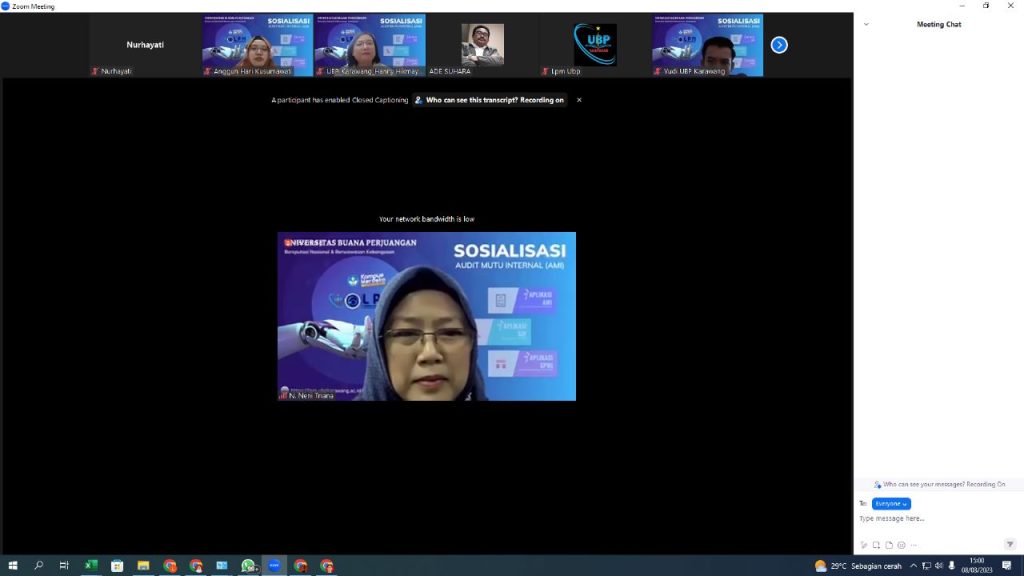Click N. Neni Triana speaker video
Screen dimensions: 1024x576
pos(426,316)
